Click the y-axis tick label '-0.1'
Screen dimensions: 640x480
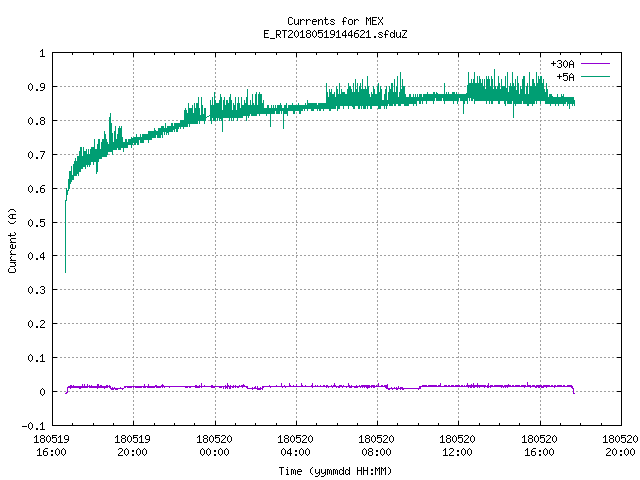tap(33, 426)
